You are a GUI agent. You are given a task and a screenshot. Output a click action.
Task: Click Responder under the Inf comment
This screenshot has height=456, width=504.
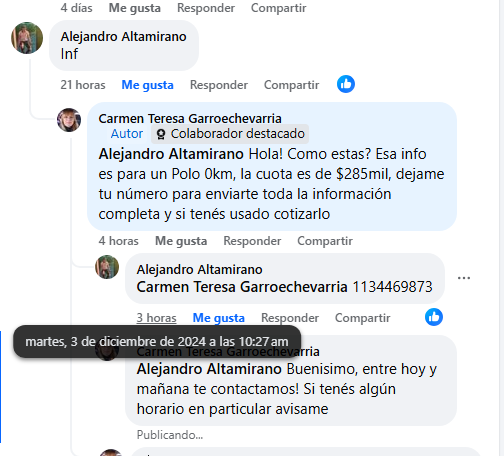click(x=219, y=85)
